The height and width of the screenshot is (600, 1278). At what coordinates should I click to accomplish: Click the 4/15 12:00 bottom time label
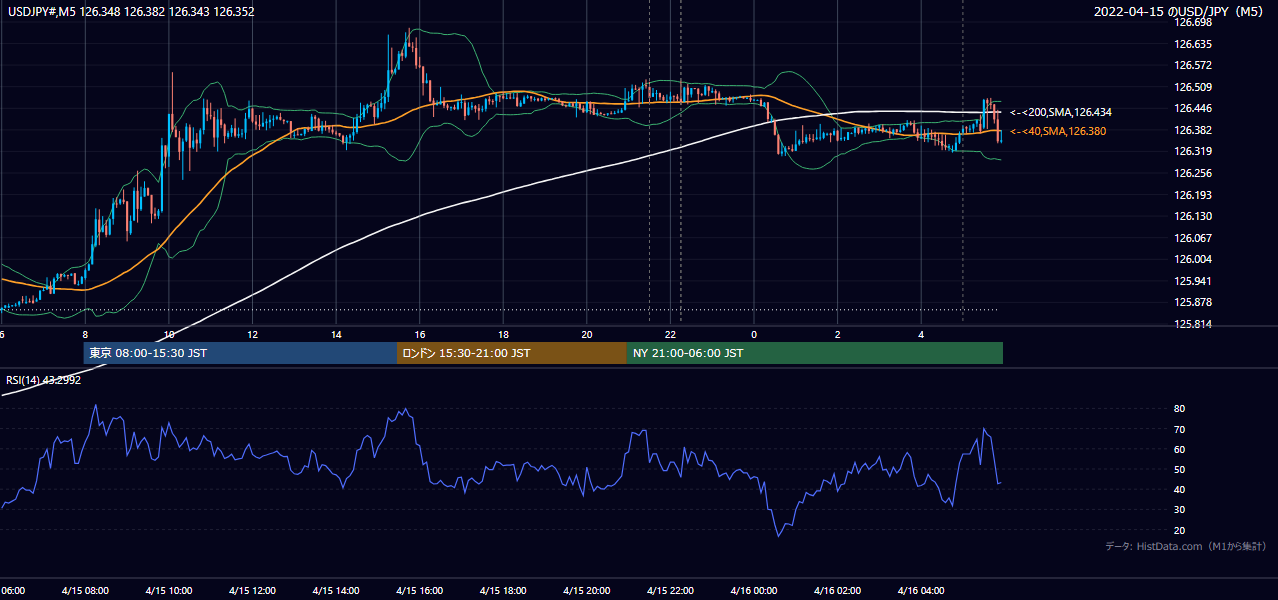click(252, 590)
